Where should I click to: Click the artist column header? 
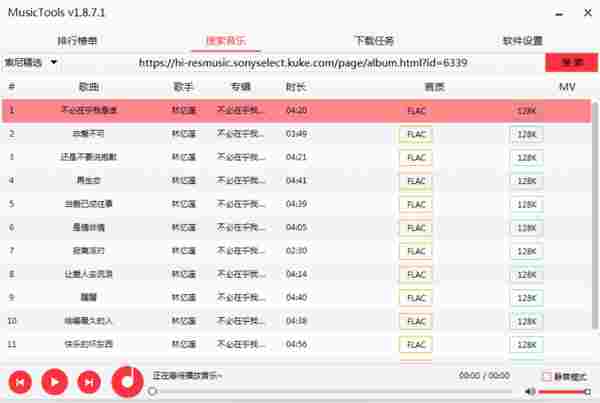click(x=183, y=87)
